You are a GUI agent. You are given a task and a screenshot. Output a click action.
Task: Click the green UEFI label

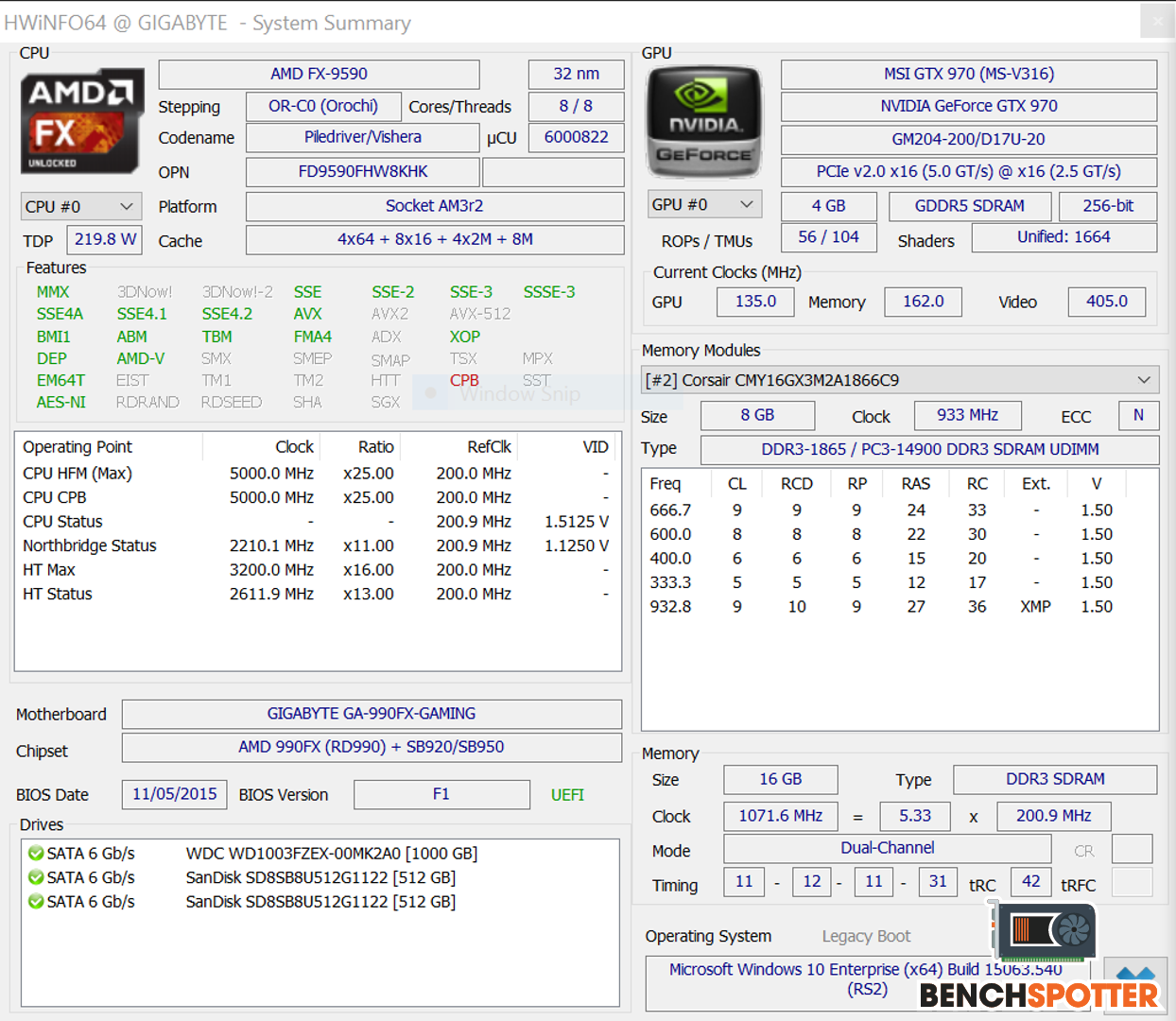click(567, 795)
